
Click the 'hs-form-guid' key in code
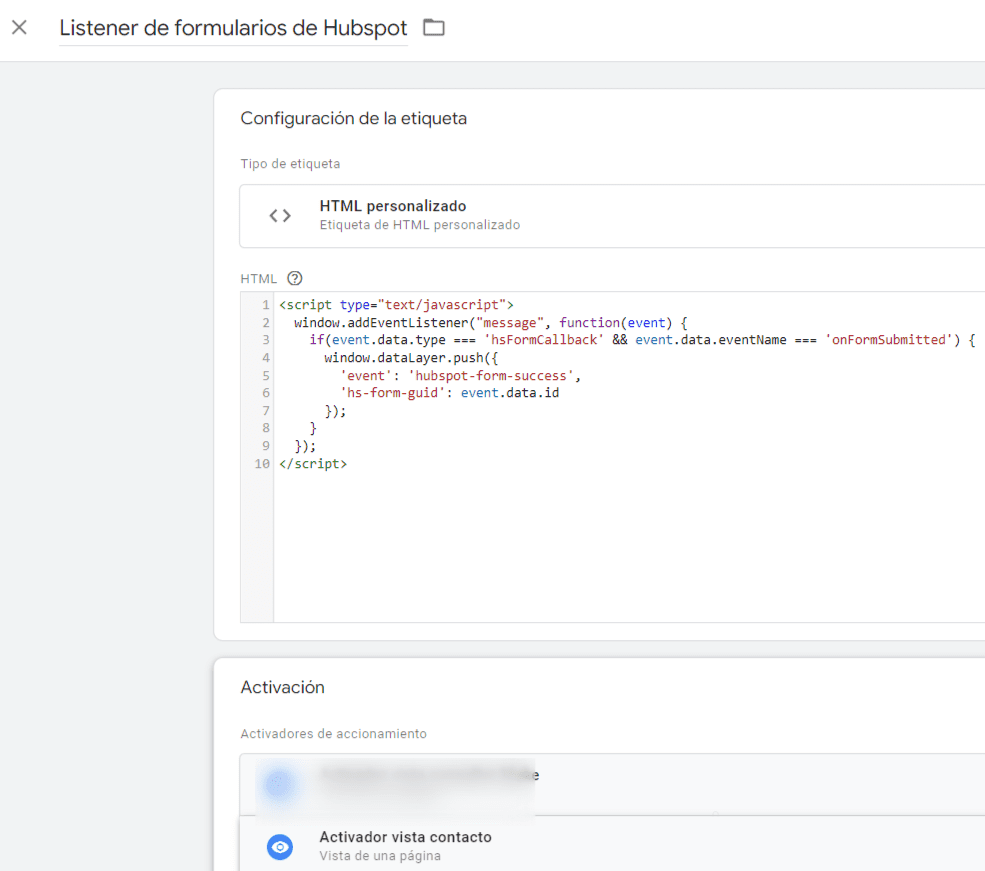[x=392, y=393]
